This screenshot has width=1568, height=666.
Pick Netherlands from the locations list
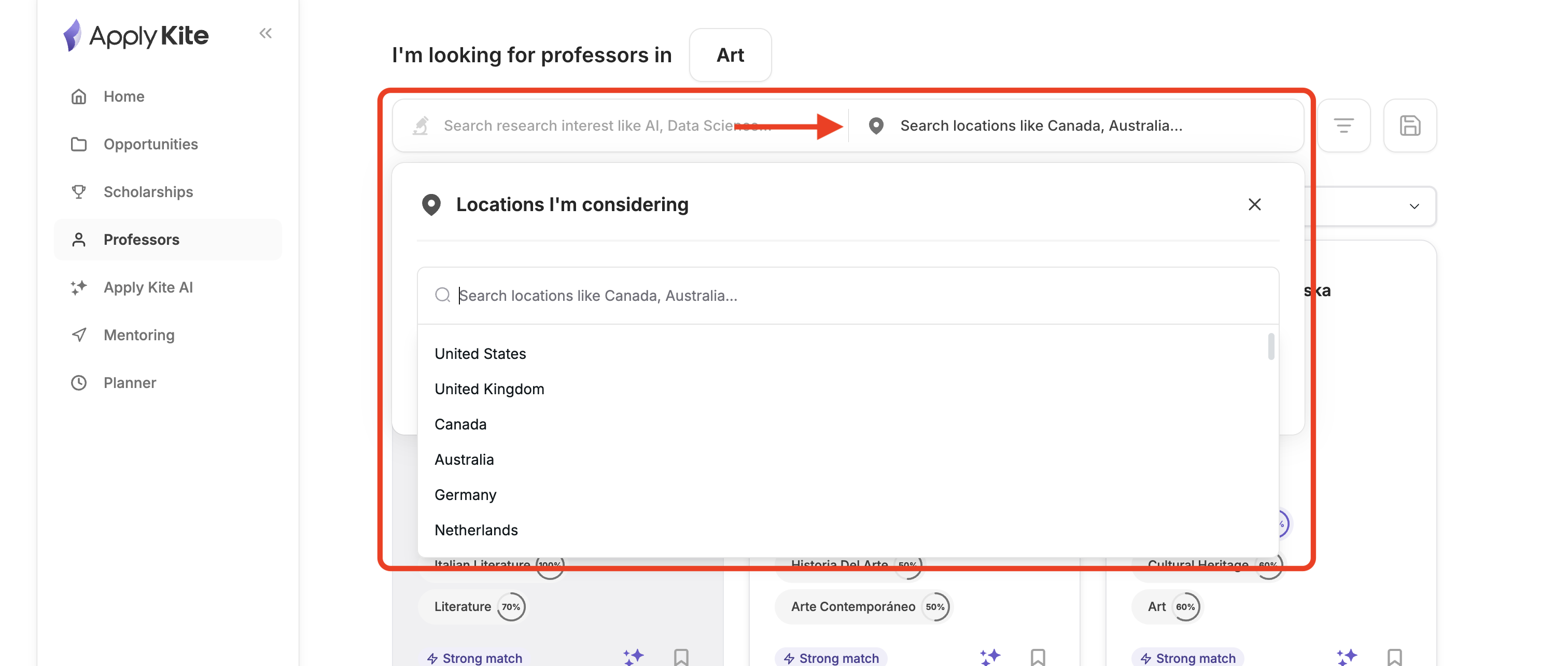coord(476,530)
